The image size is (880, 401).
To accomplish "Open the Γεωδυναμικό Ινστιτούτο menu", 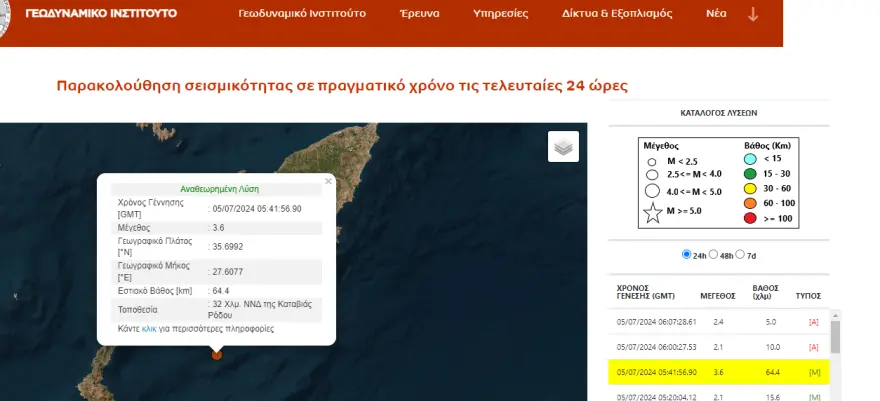I will pos(302,15).
